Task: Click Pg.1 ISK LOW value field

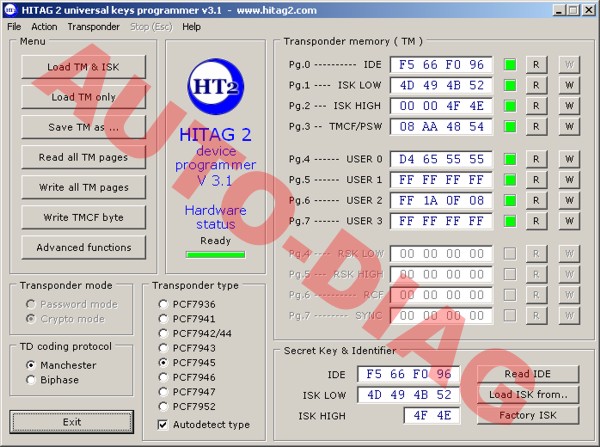Action: [441, 85]
